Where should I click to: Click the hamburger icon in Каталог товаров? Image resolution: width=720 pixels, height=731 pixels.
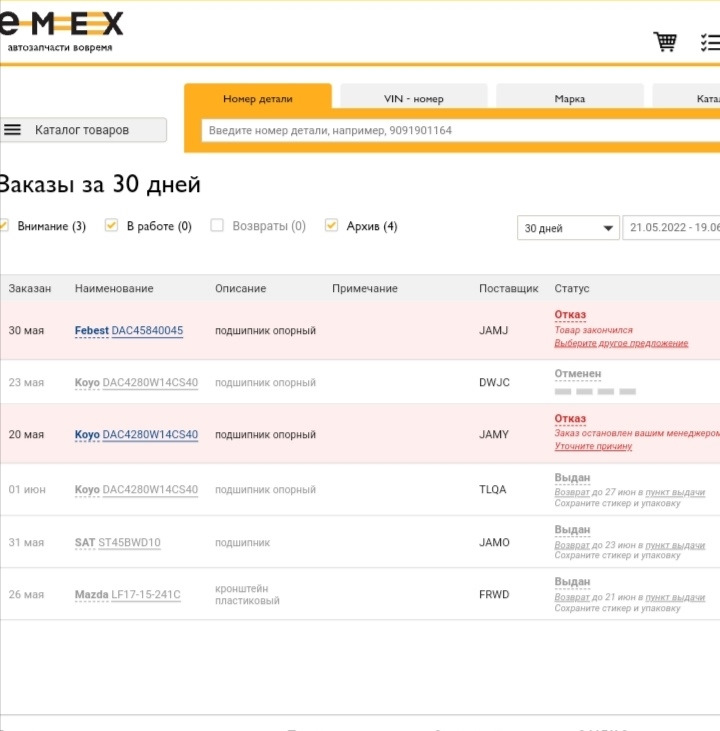(x=13, y=130)
